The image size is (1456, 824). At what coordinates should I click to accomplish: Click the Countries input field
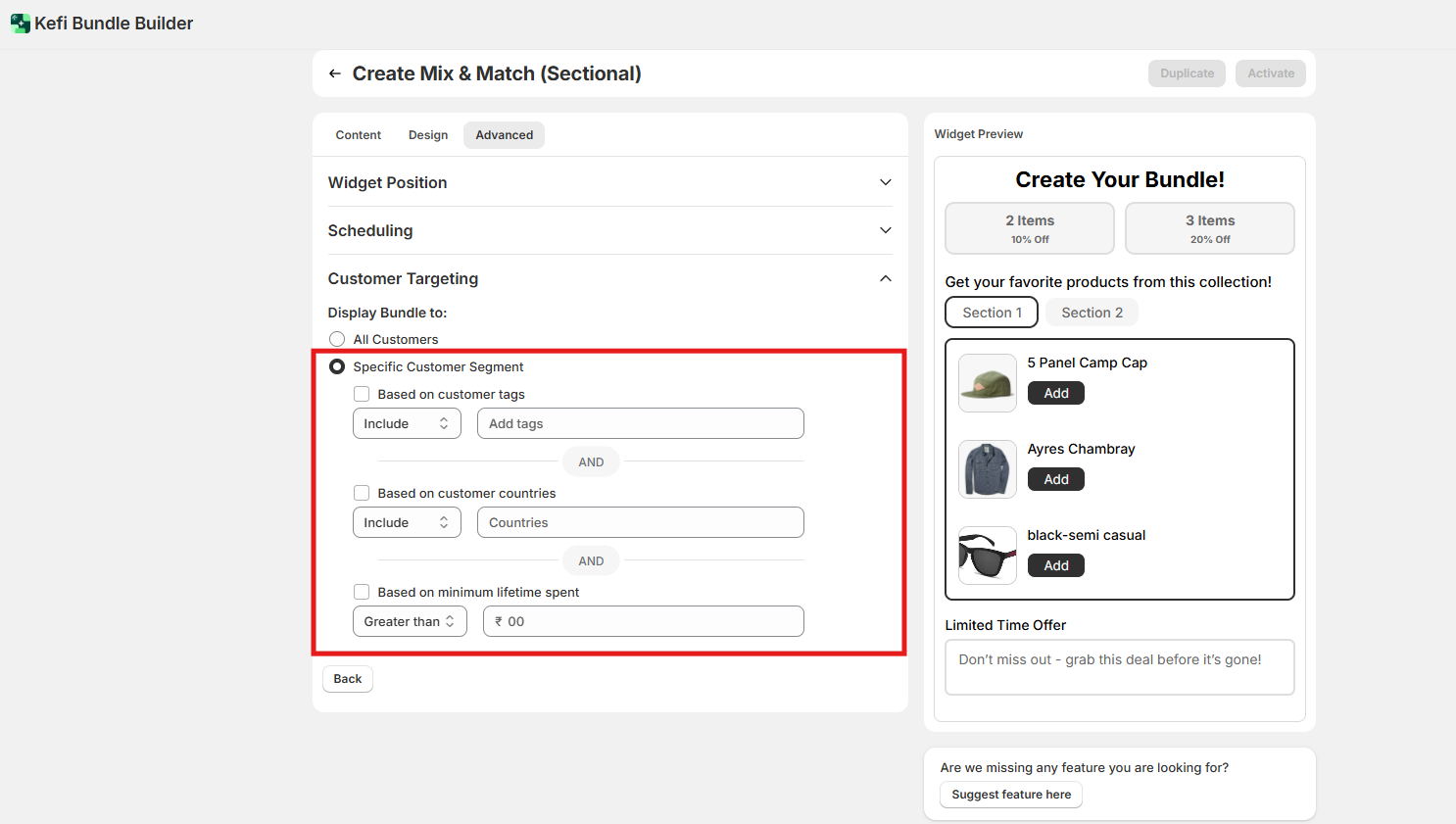(640, 522)
